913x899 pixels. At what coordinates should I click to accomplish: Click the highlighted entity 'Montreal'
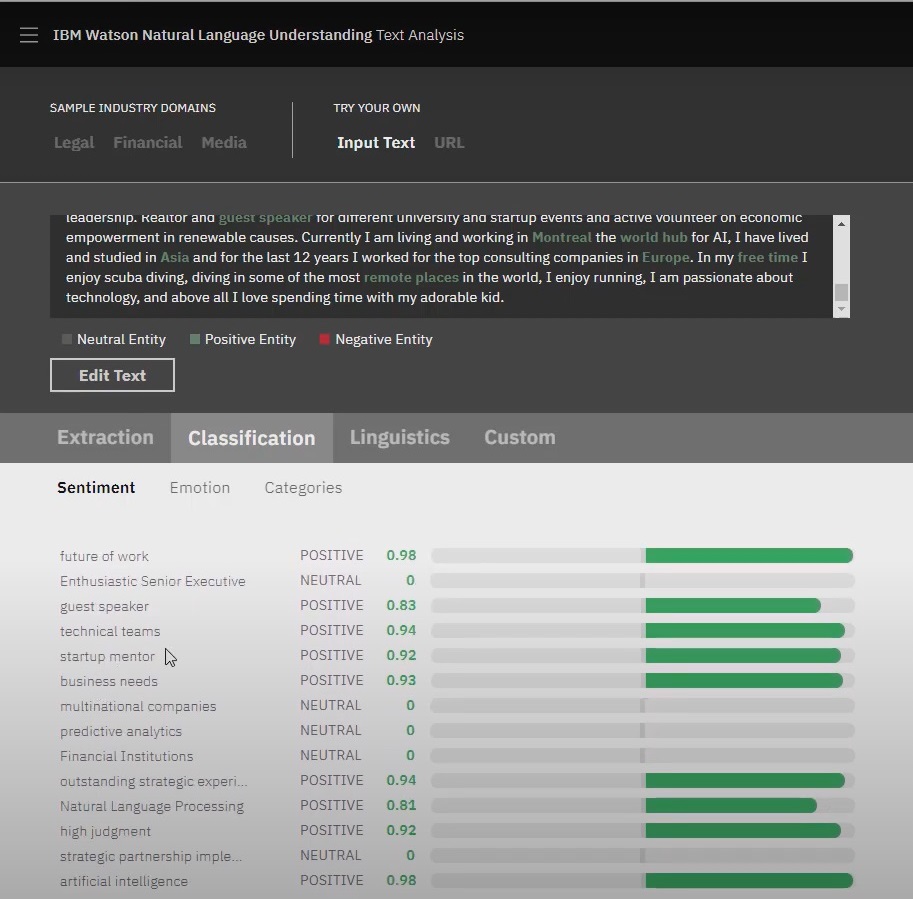coord(562,237)
